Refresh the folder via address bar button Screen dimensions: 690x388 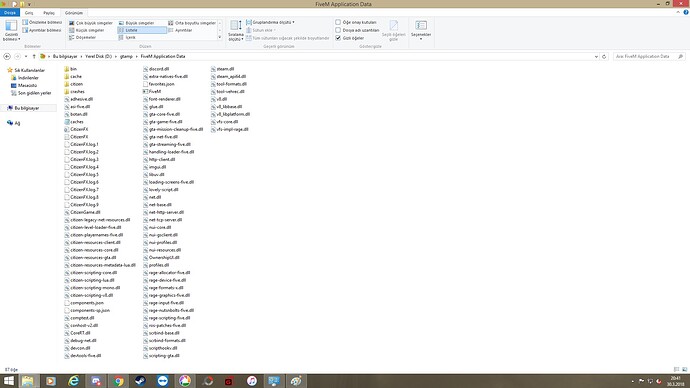[604, 57]
